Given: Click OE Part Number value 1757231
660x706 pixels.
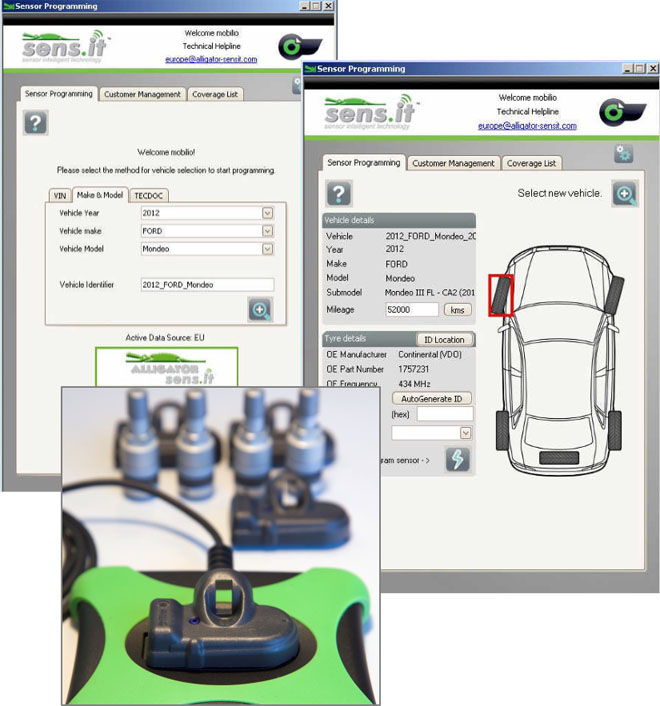Looking at the screenshot, I should tap(413, 369).
